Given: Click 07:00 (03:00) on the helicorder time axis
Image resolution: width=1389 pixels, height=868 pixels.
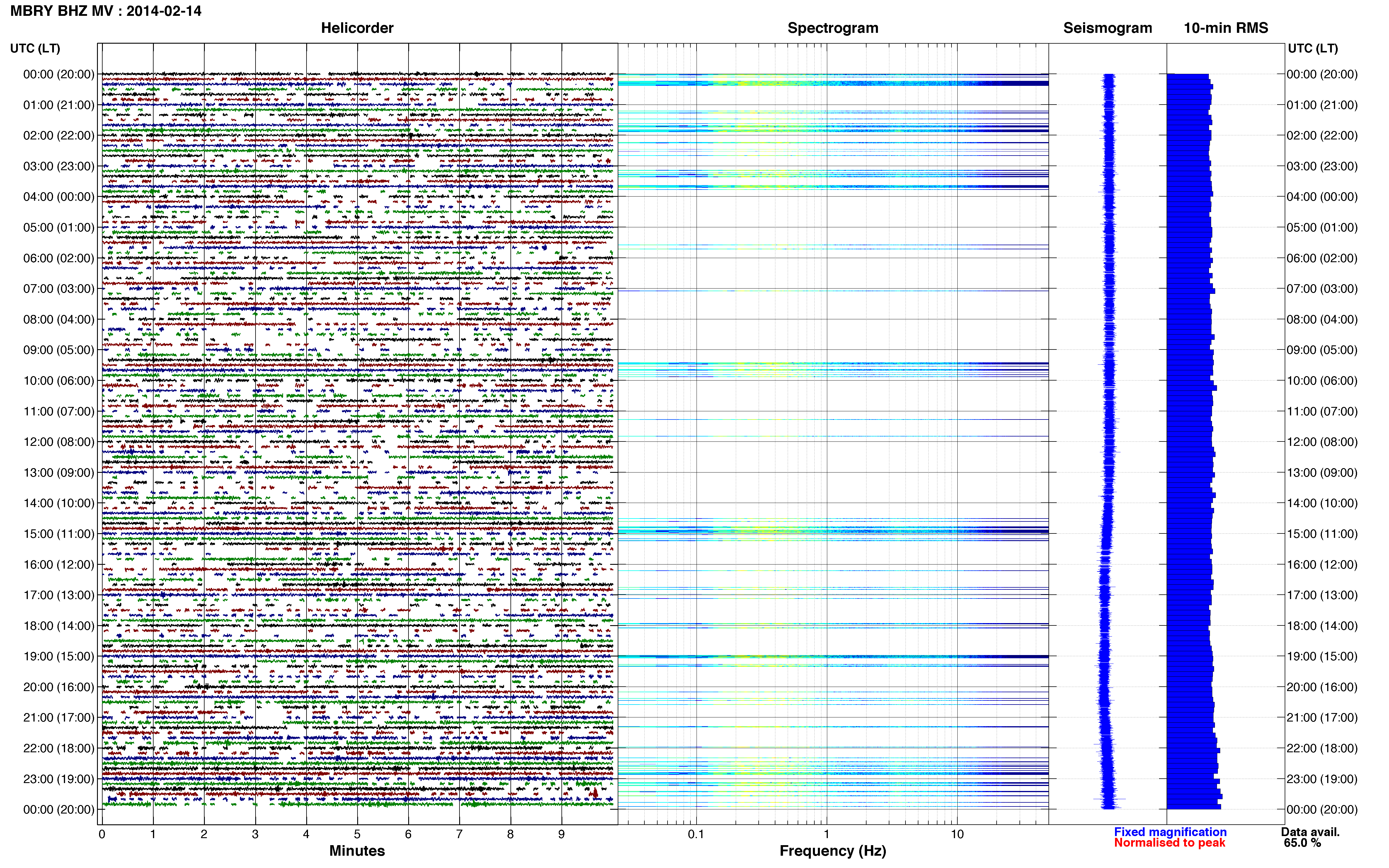Looking at the screenshot, I should click(59, 289).
